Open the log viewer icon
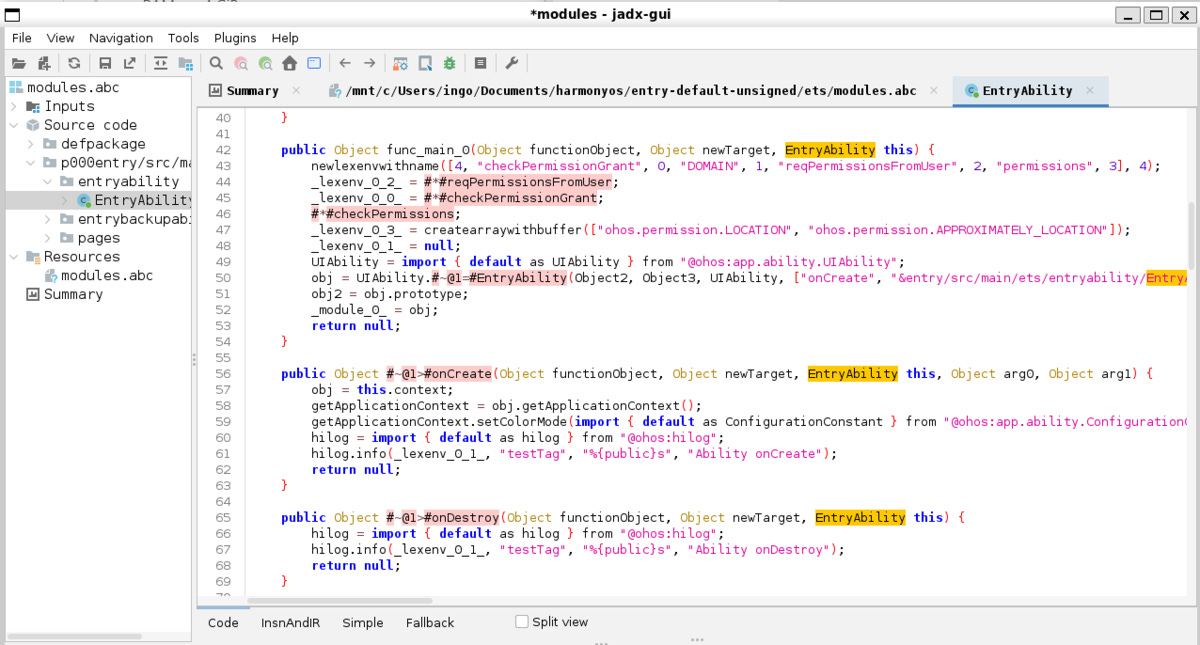 point(480,63)
